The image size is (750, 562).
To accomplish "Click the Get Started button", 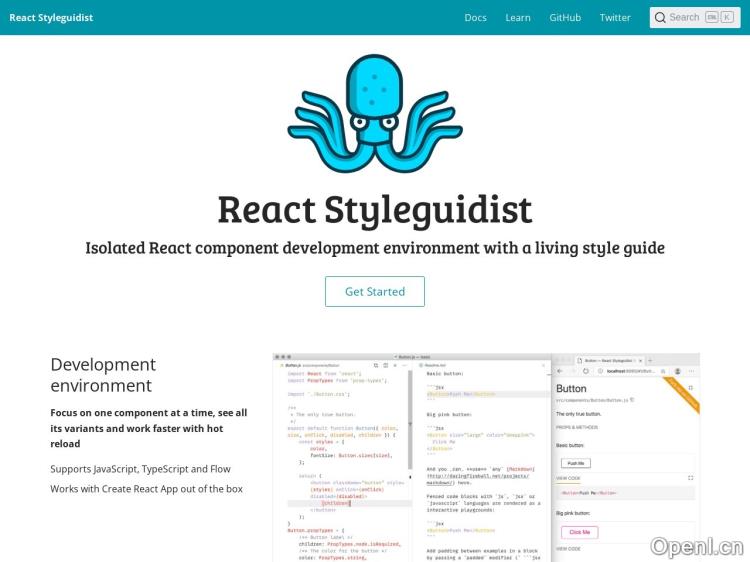I will pyautogui.click(x=375, y=291).
